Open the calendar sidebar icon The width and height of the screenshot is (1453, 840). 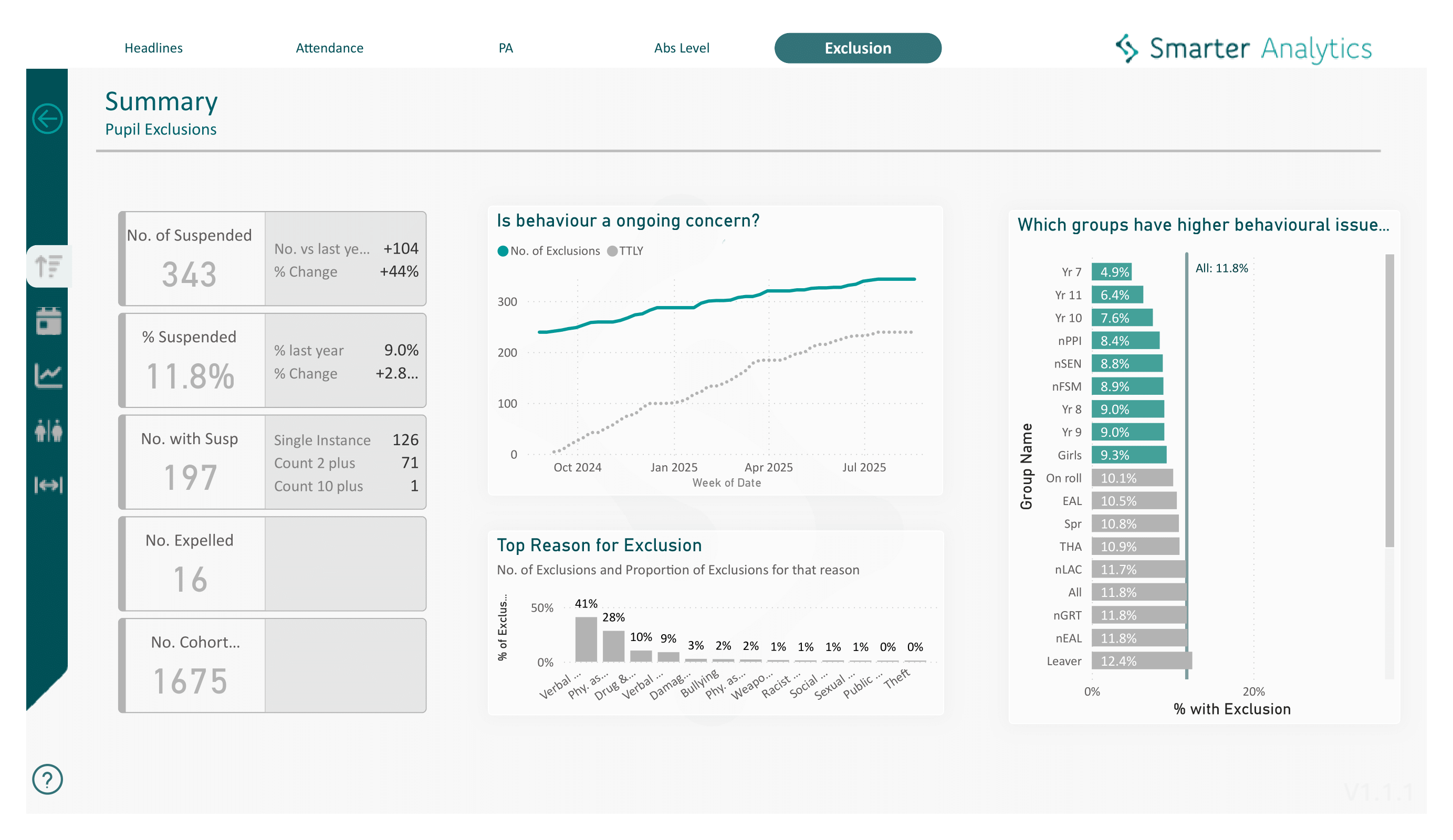click(x=48, y=321)
